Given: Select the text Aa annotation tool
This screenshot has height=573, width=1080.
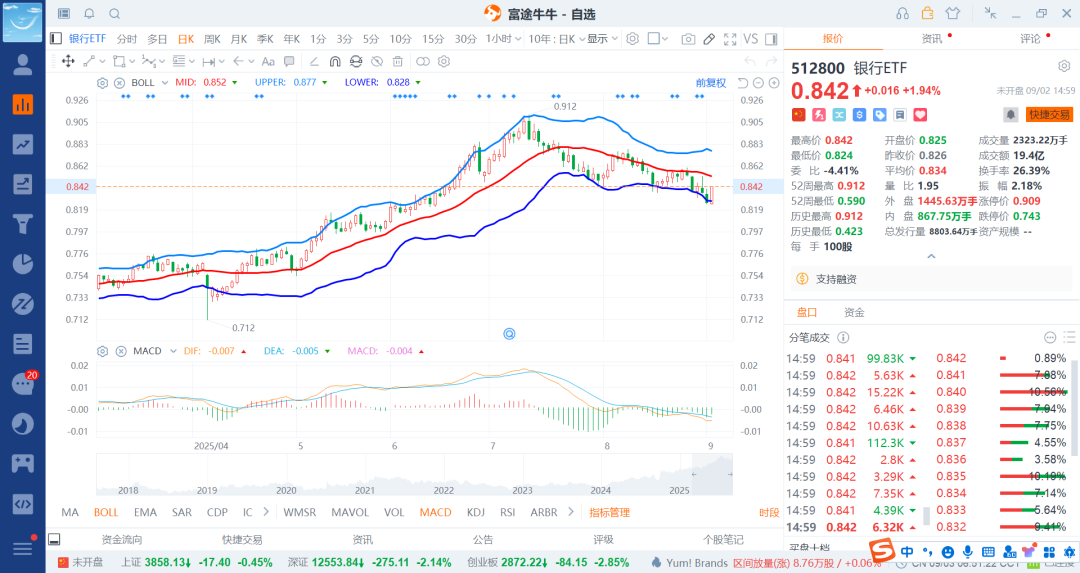Looking at the screenshot, I should (268, 61).
